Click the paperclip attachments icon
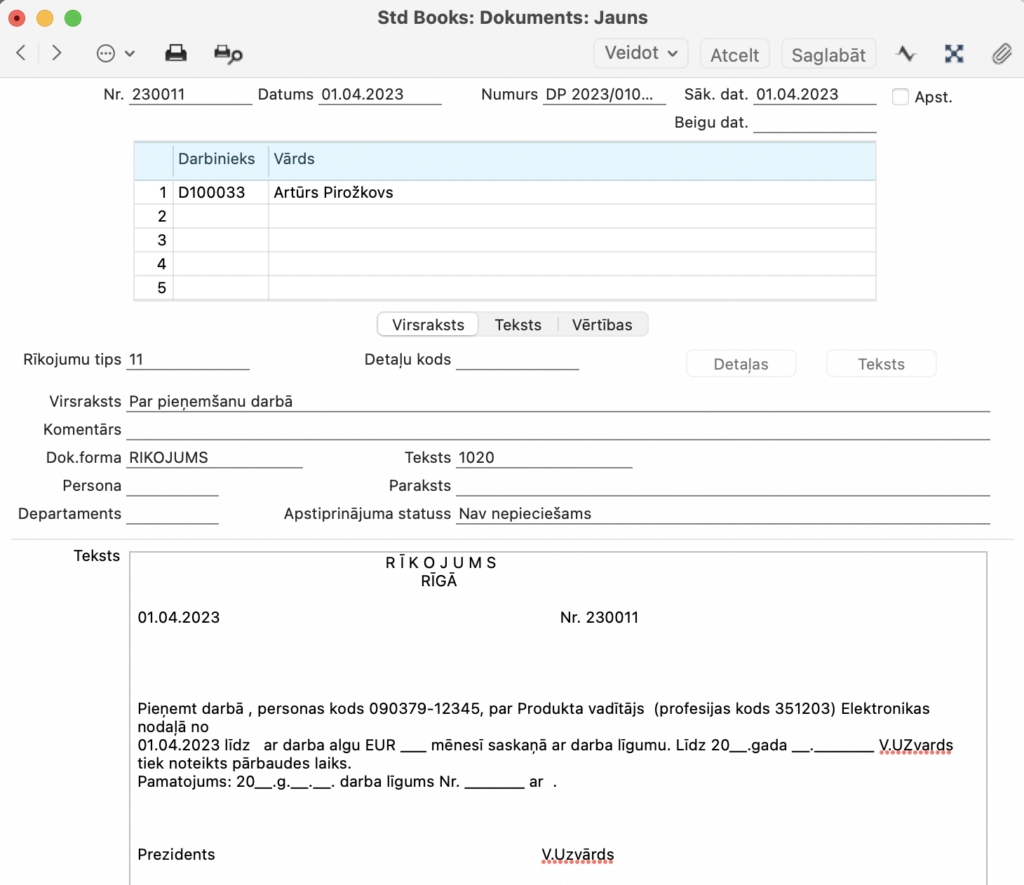1024x885 pixels. [x=1001, y=54]
